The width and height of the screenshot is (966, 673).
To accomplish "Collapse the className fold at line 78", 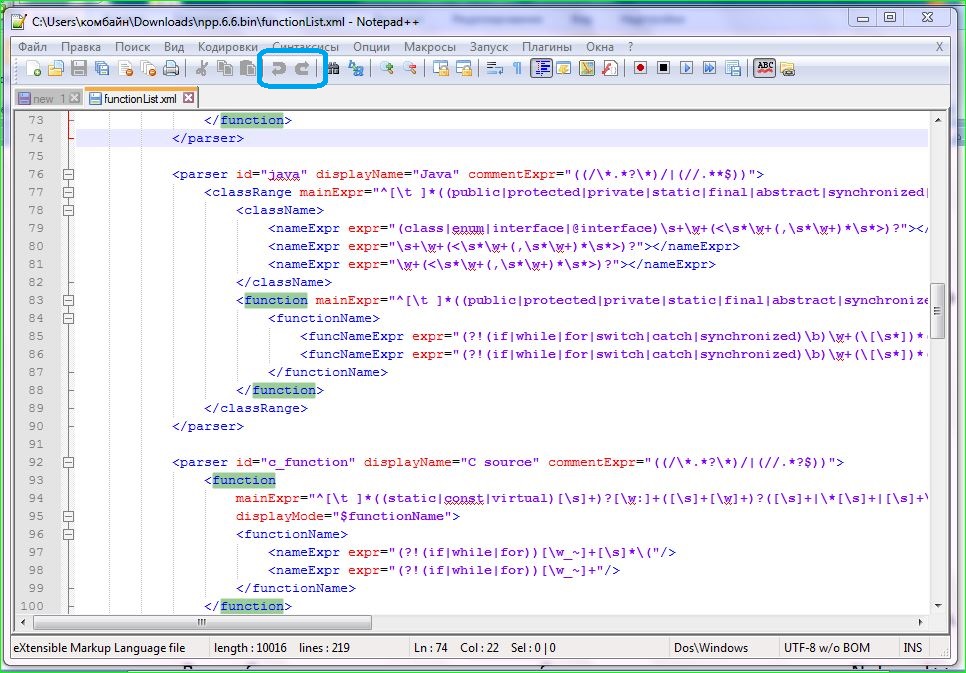I will click(68, 210).
